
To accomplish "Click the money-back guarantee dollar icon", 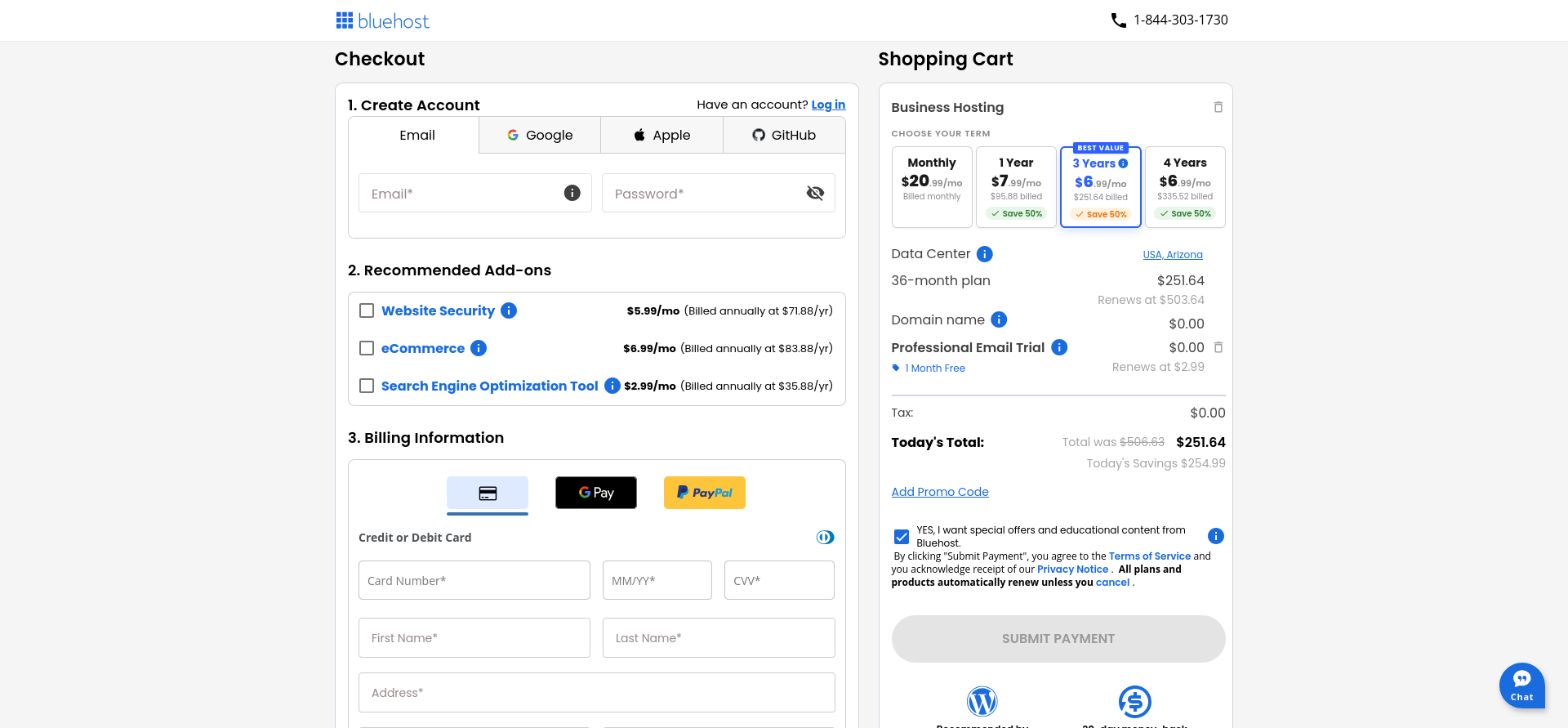I will point(1135,701).
